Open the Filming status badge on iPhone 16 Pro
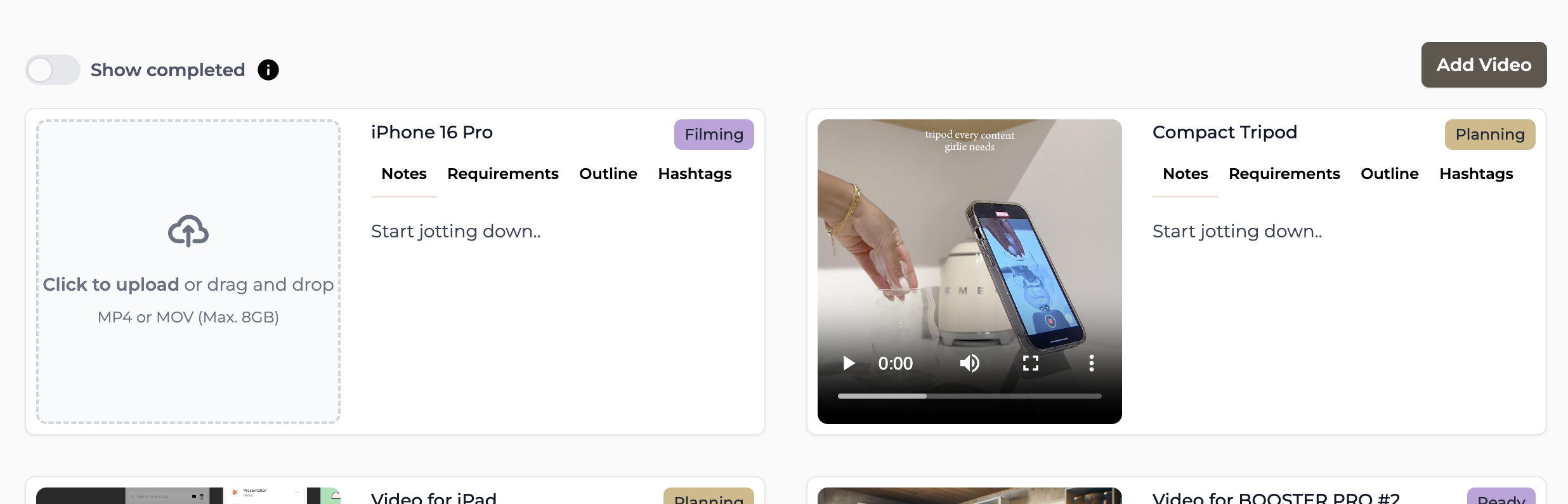 pos(714,135)
